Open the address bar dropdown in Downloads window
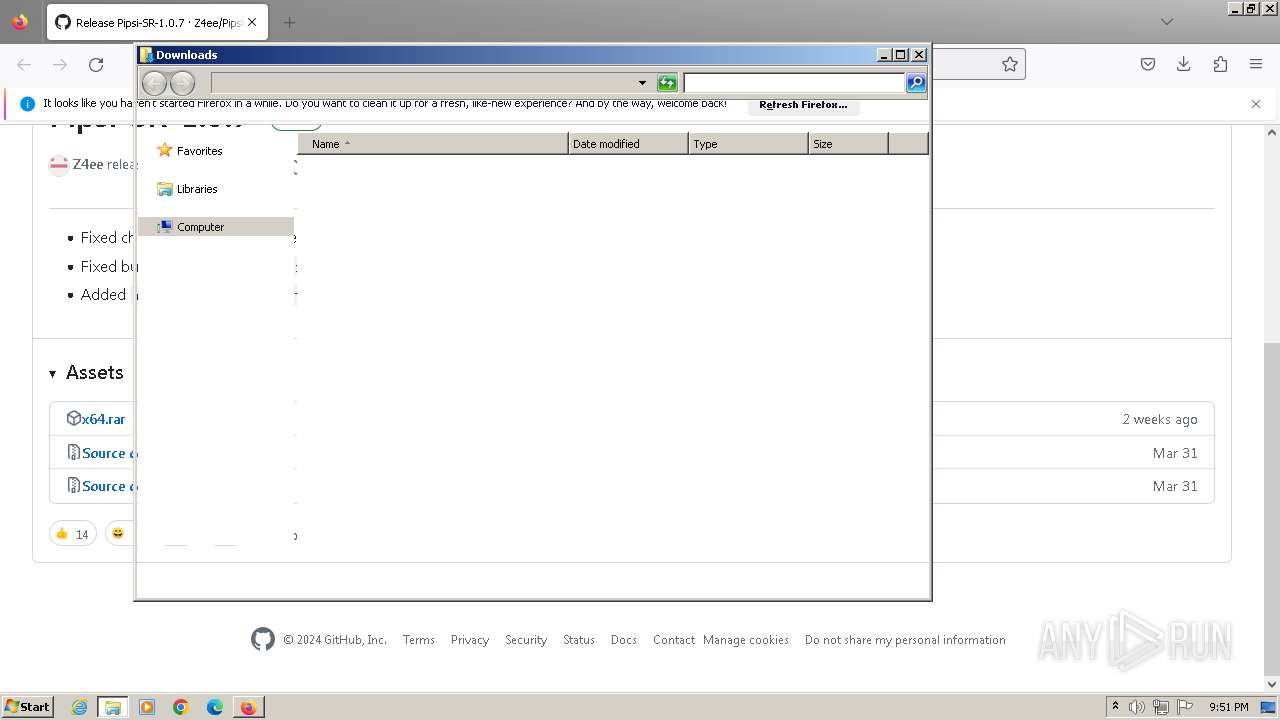The image size is (1280, 720). [642, 83]
